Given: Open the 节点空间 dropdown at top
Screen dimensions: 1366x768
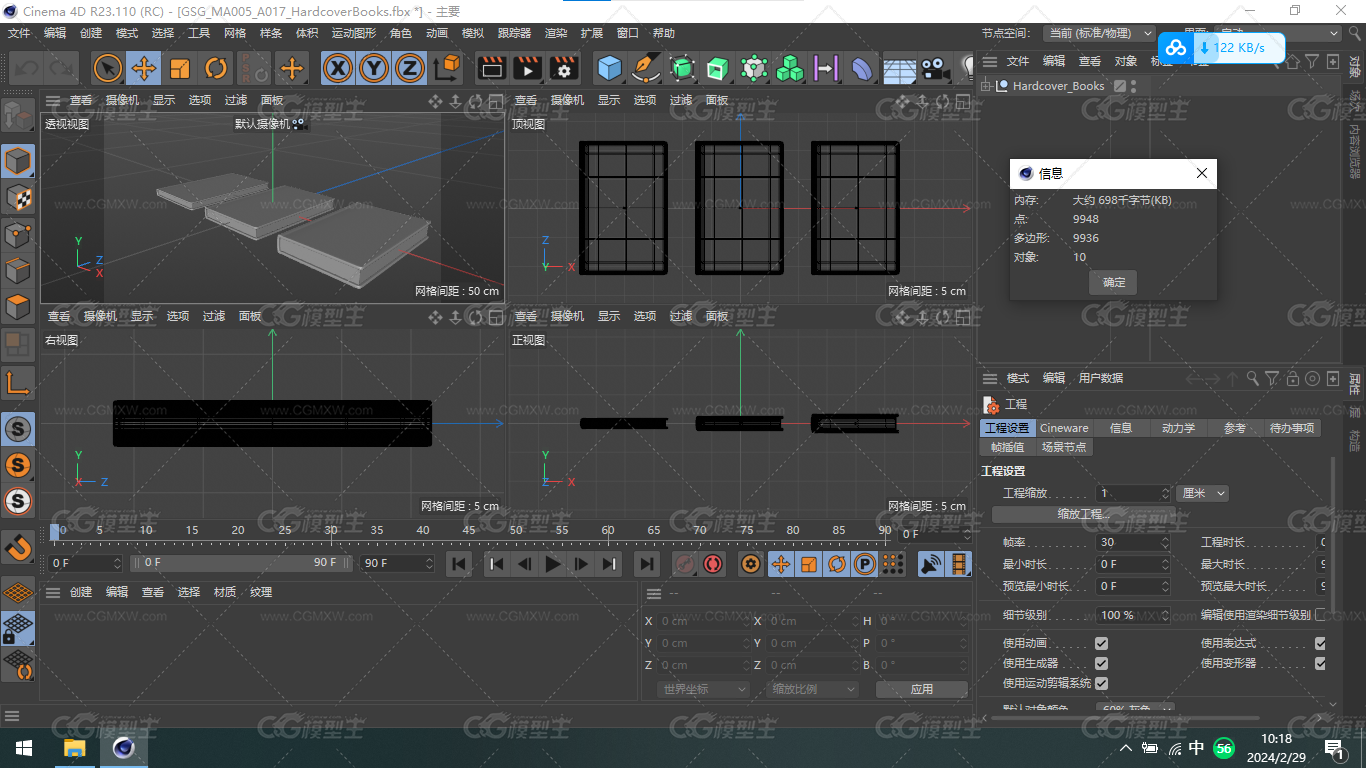Looking at the screenshot, I should pyautogui.click(x=1098, y=33).
